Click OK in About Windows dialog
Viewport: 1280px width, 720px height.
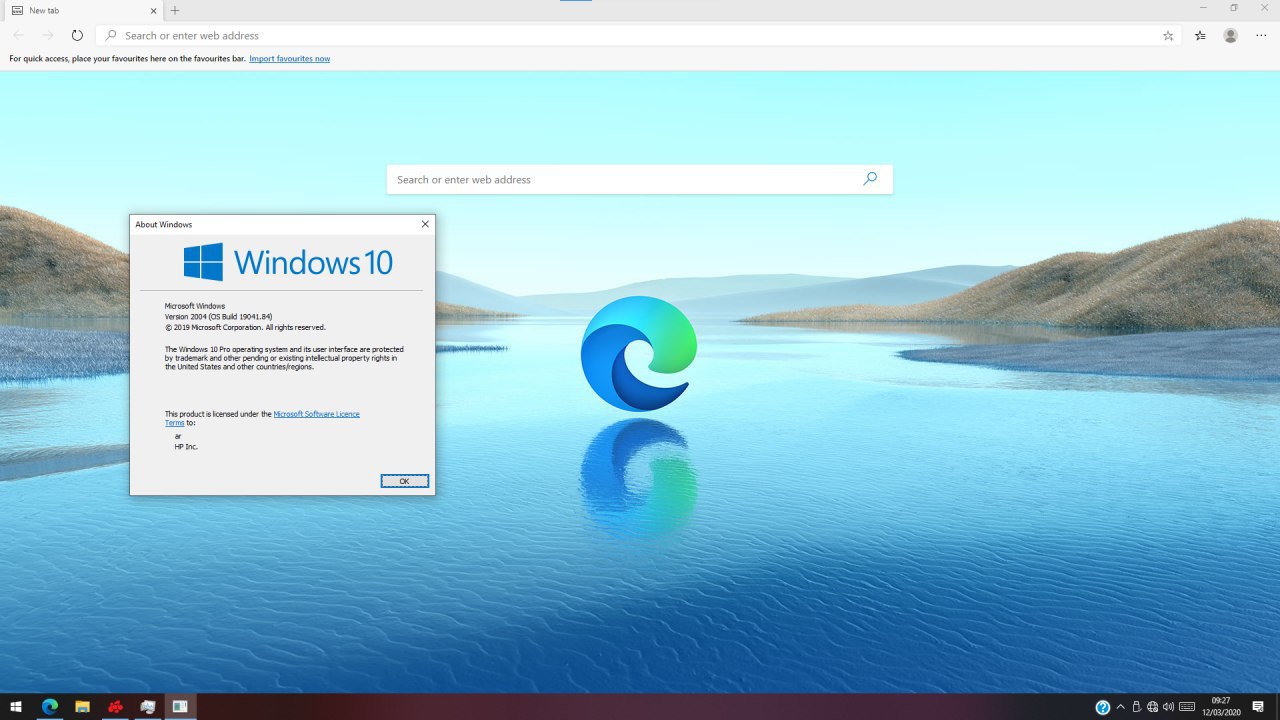[405, 481]
